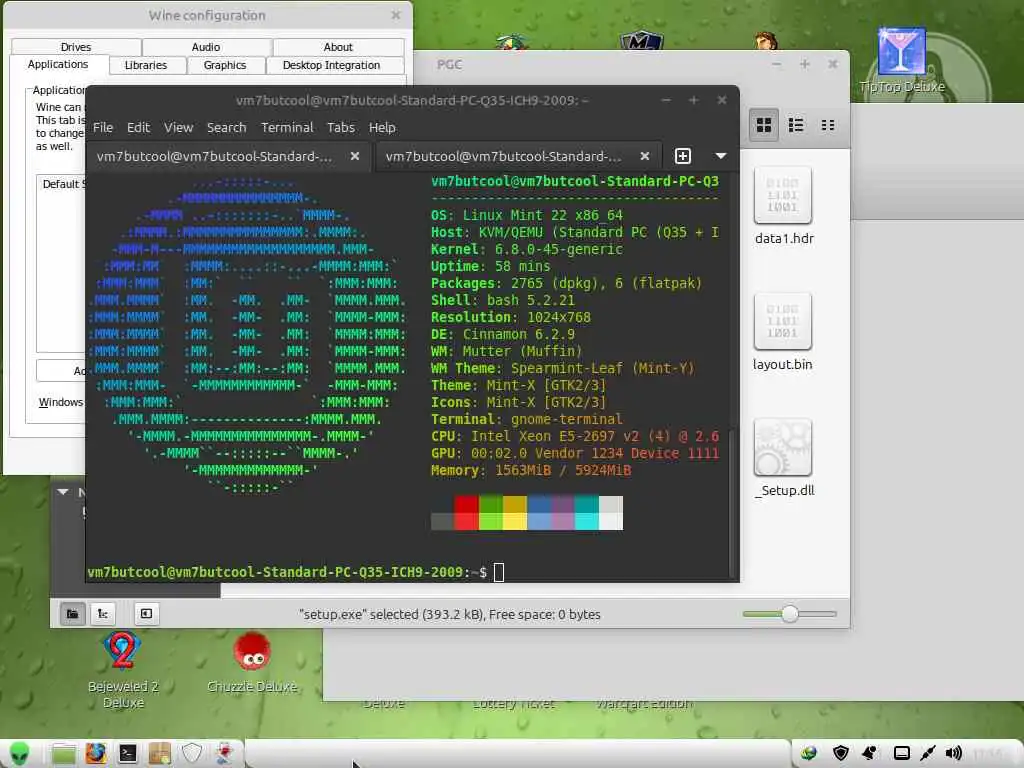Switch file manager to list view

pos(795,125)
